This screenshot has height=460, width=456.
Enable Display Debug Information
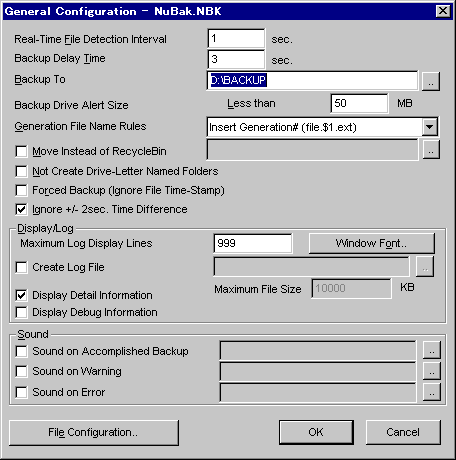[21, 312]
